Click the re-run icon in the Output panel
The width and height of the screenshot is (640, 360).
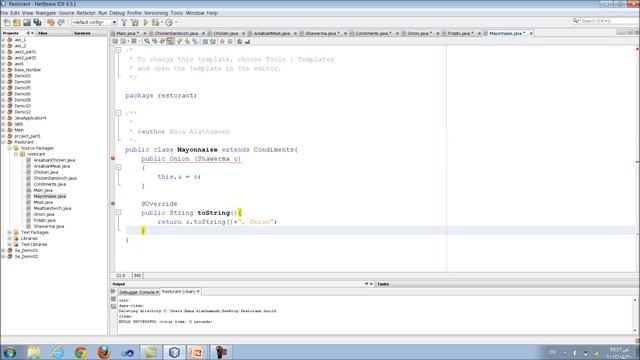[x=113, y=291]
